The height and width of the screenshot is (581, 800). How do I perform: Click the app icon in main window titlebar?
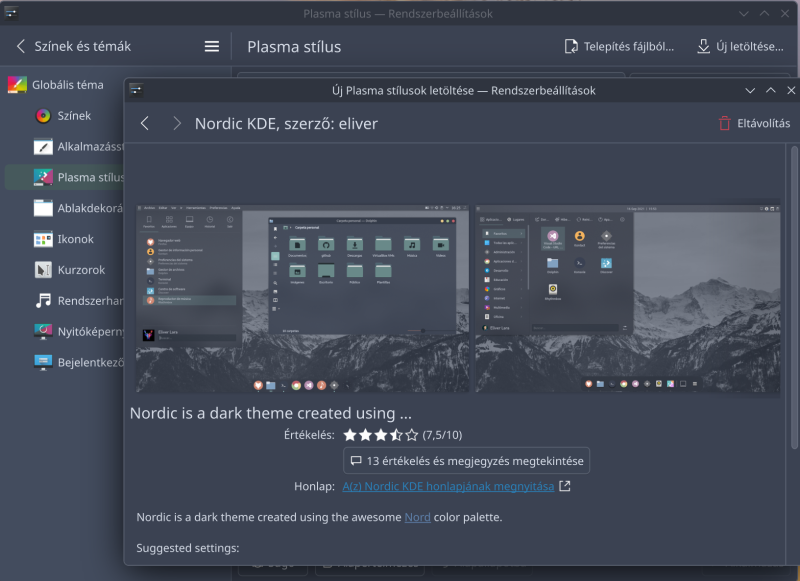[x=11, y=13]
